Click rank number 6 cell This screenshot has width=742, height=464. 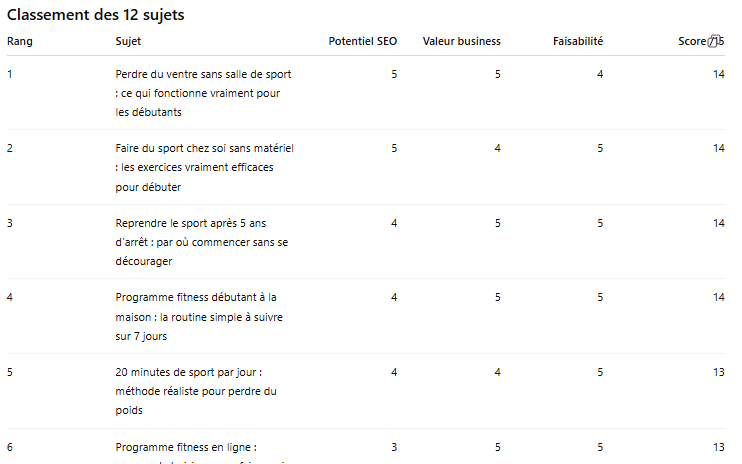10,446
